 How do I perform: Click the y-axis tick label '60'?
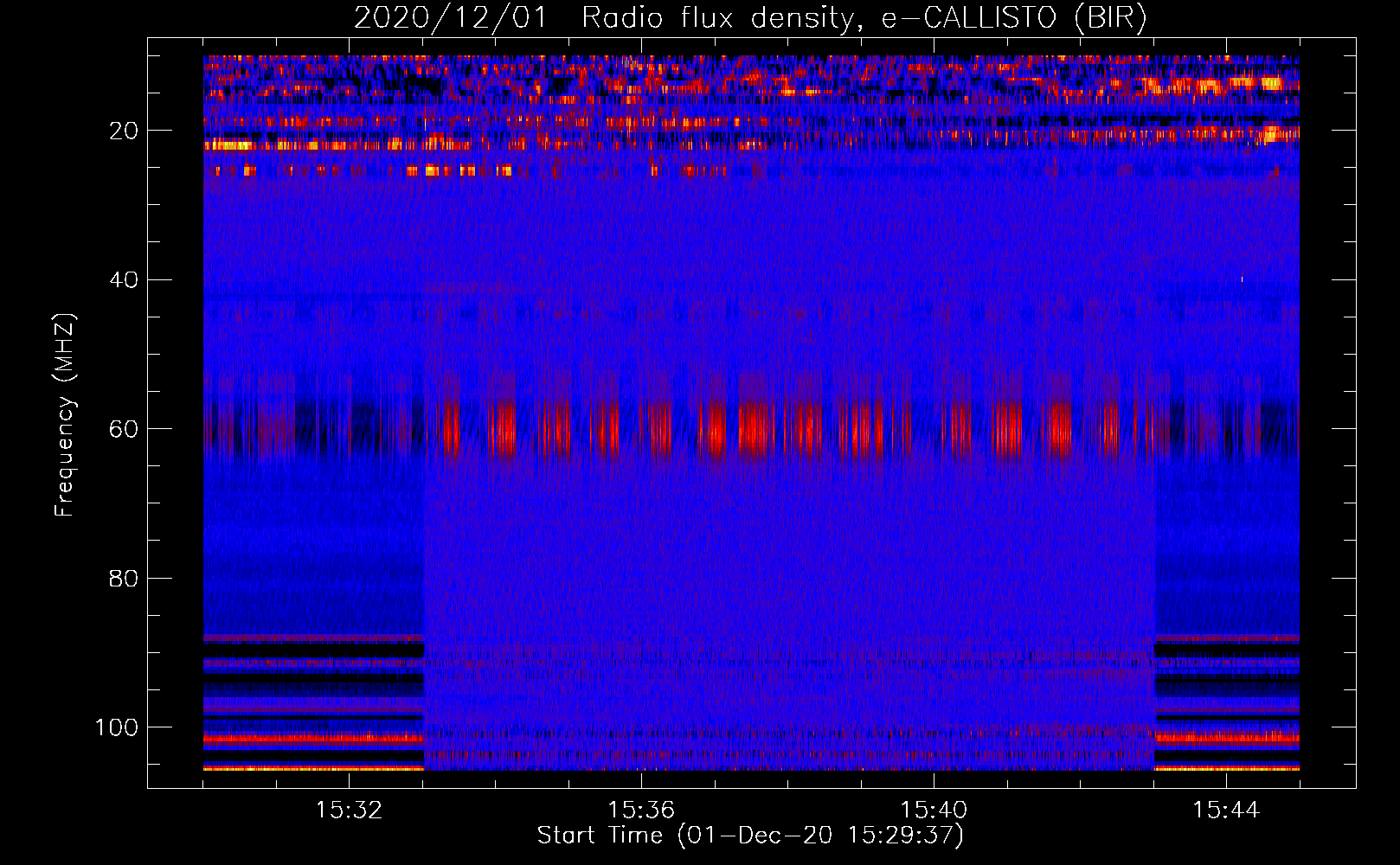(124, 429)
